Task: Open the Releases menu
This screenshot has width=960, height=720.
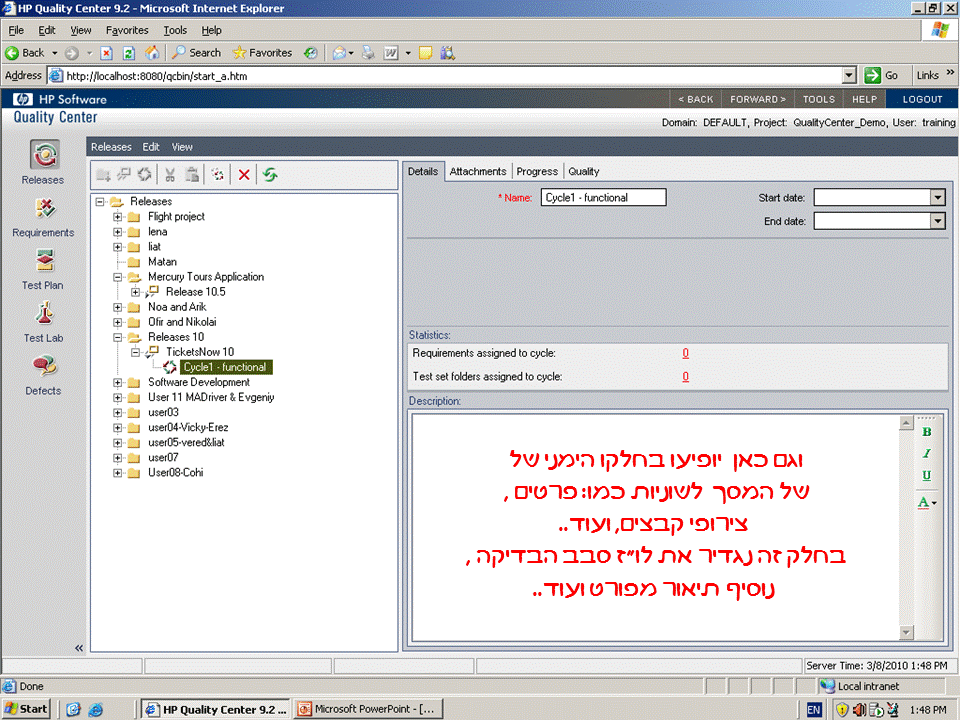Action: [x=111, y=147]
